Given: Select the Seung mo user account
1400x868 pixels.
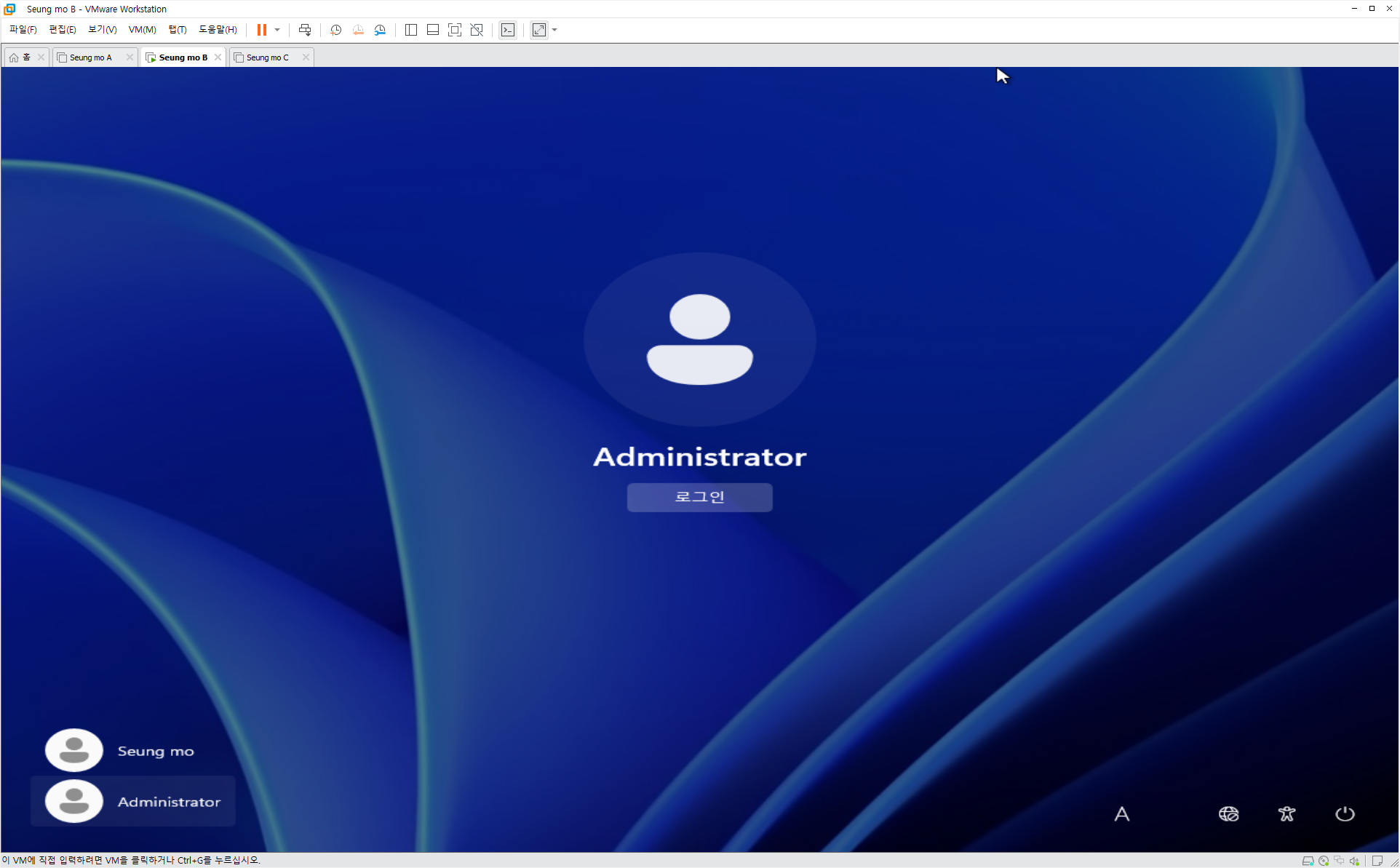Looking at the screenshot, I should point(132,750).
